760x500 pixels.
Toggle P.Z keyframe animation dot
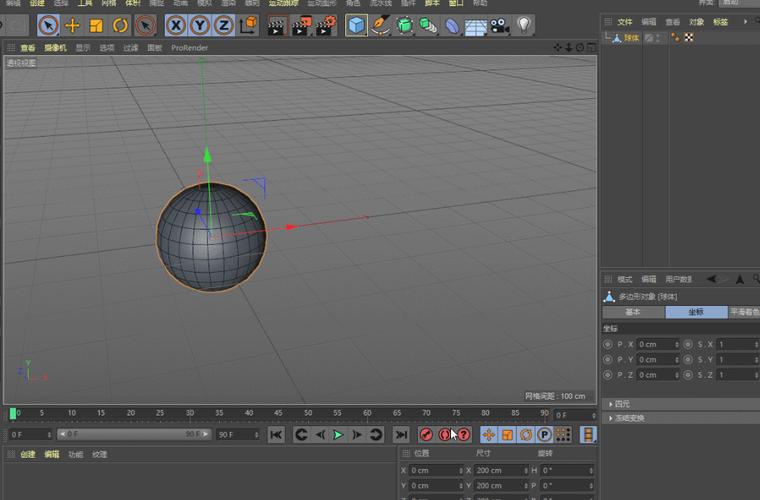tap(607, 375)
